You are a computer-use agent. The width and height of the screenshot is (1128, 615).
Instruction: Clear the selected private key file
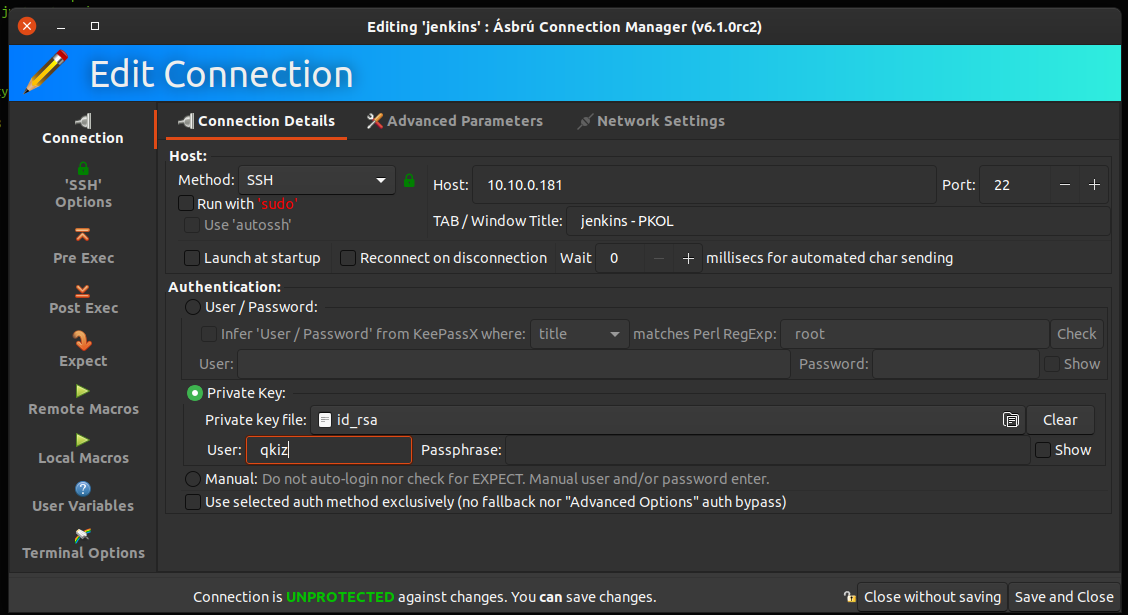click(x=1060, y=419)
